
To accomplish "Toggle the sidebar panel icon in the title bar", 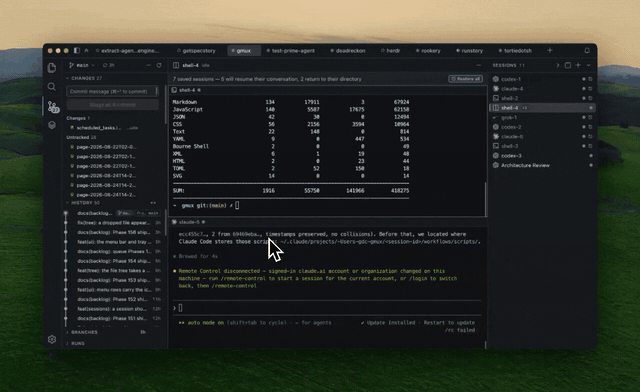I will point(77,51).
